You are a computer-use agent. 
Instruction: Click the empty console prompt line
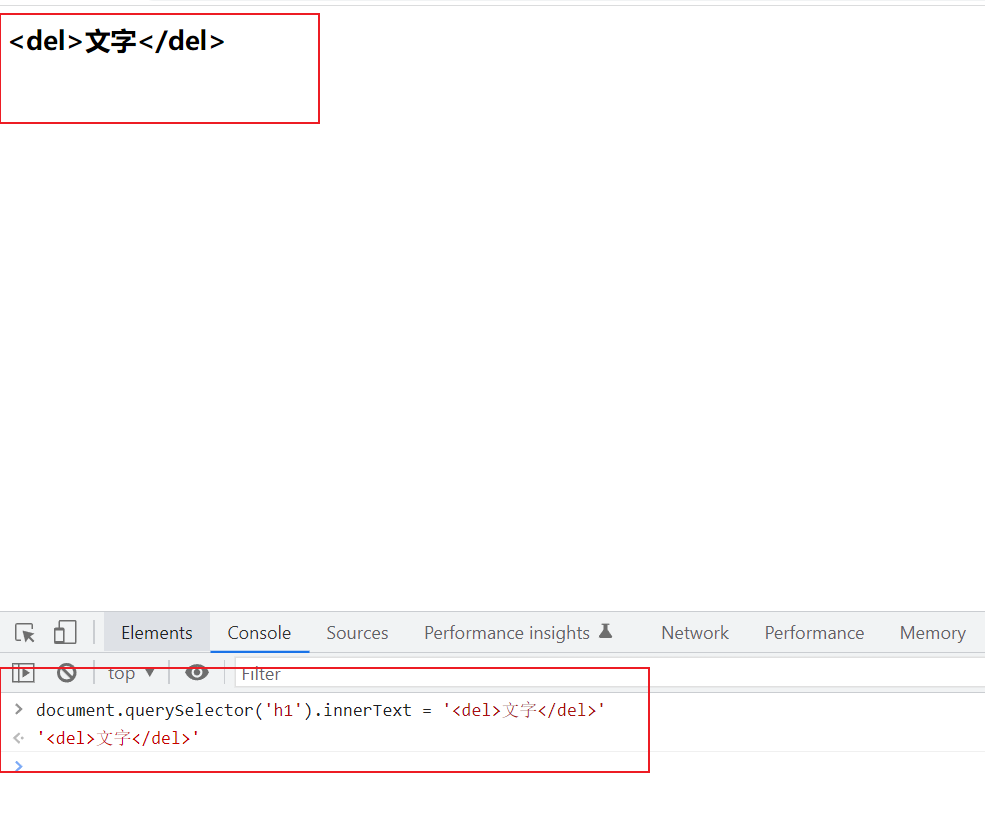pos(300,766)
